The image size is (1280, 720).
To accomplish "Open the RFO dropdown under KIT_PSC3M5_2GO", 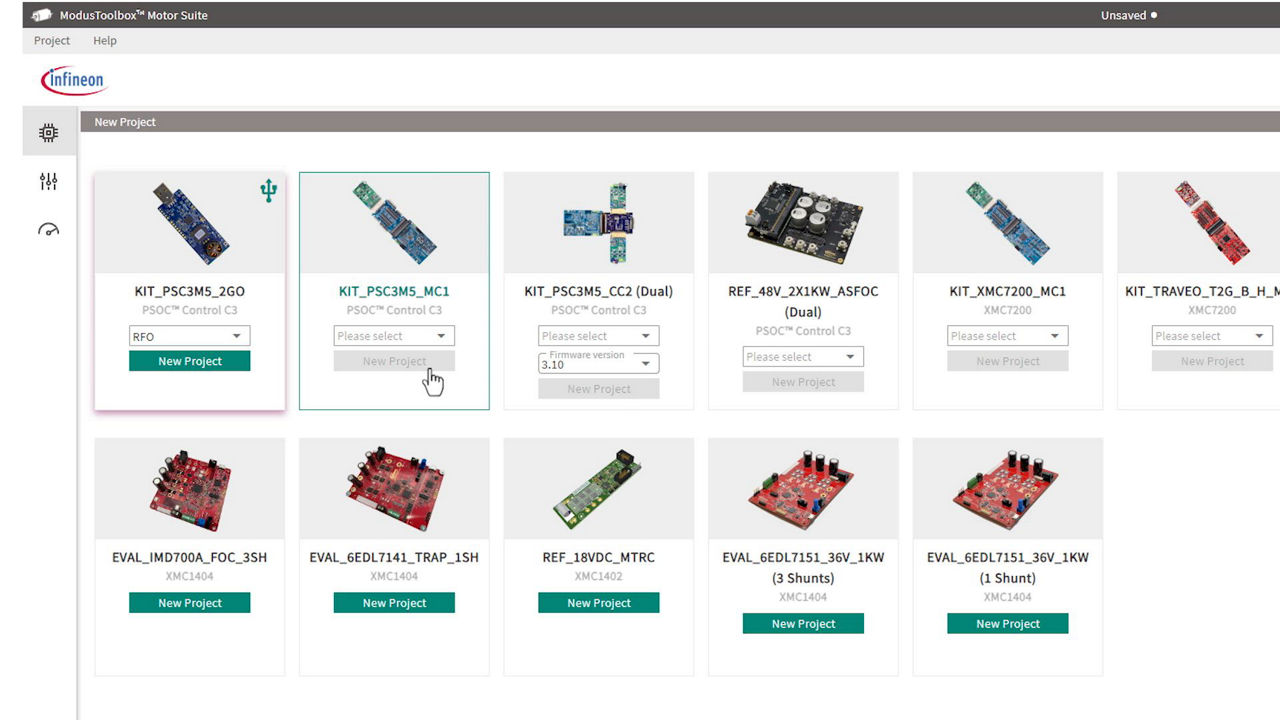I will click(x=189, y=336).
